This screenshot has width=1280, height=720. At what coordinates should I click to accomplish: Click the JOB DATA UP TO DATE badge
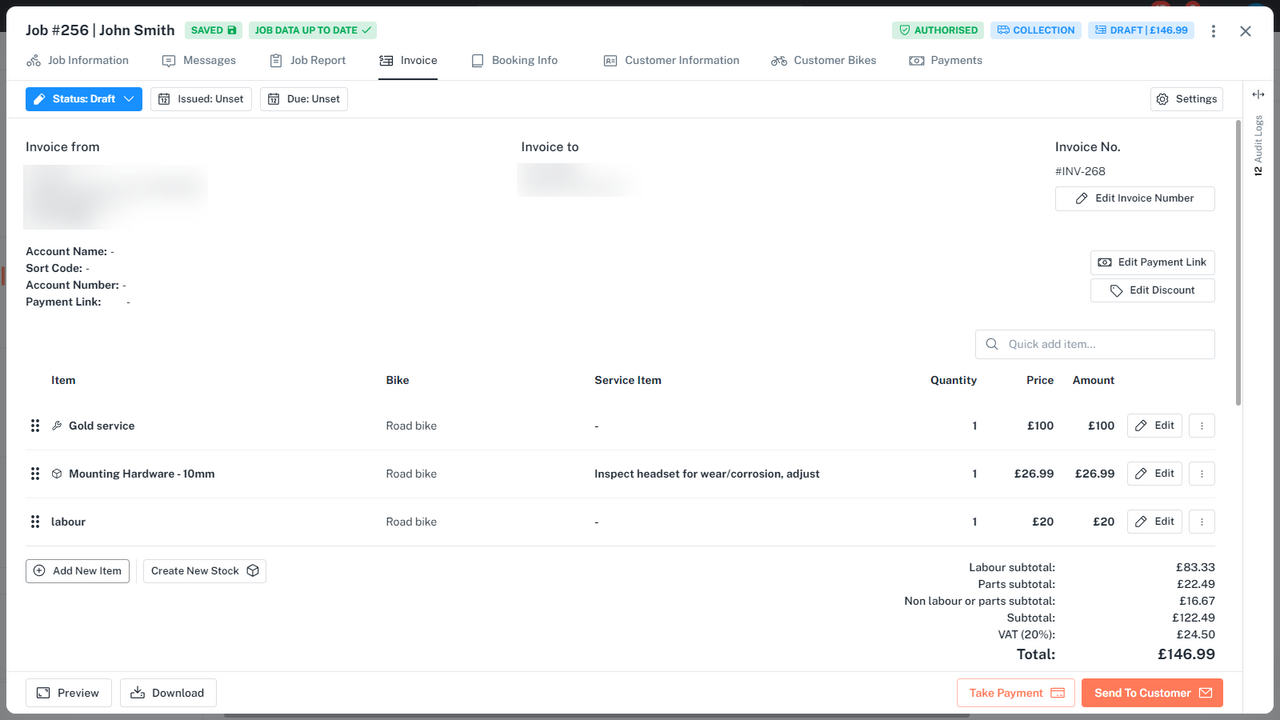[x=313, y=31]
